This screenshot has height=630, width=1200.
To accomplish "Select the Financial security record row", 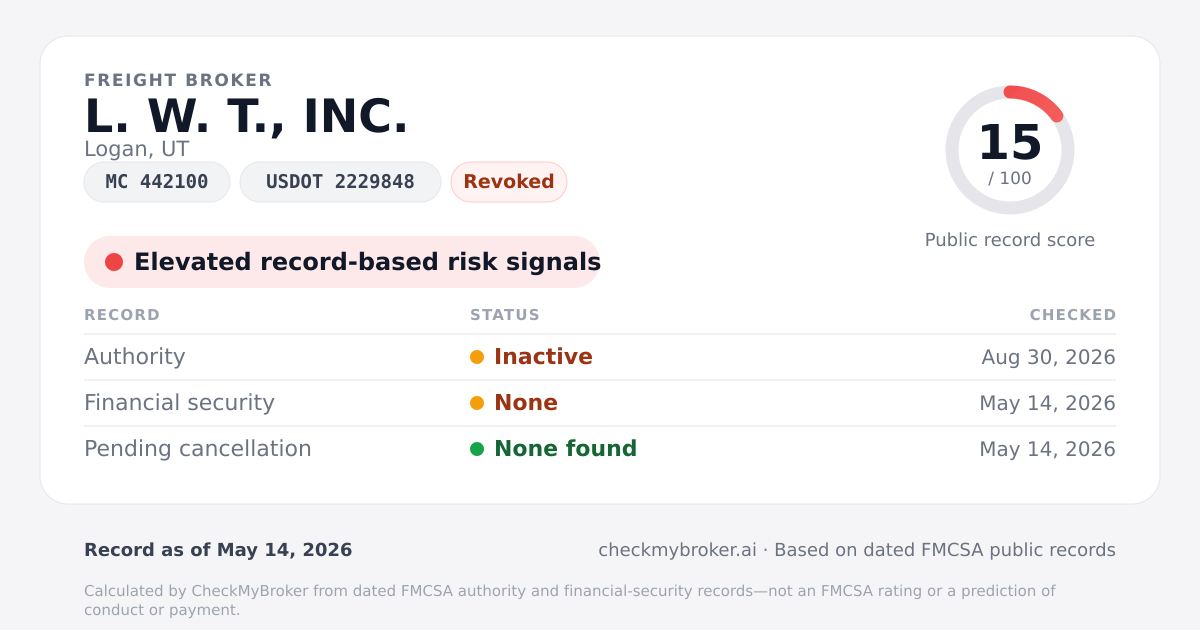I will [x=600, y=403].
